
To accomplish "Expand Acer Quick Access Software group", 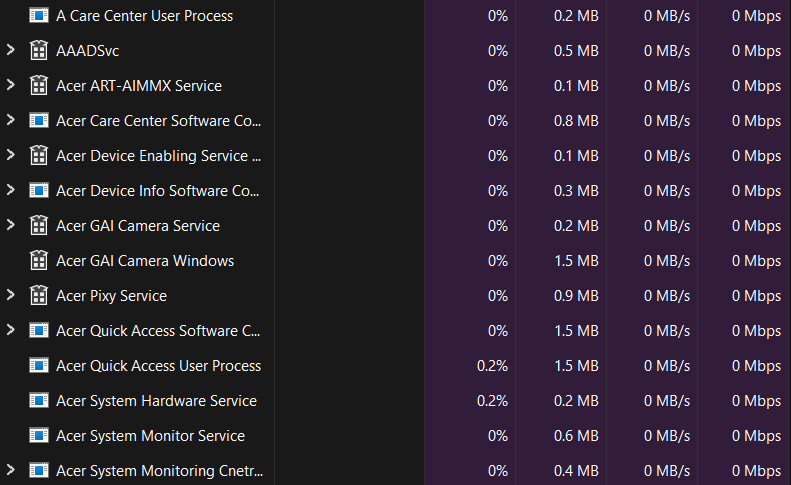I will click(x=10, y=330).
